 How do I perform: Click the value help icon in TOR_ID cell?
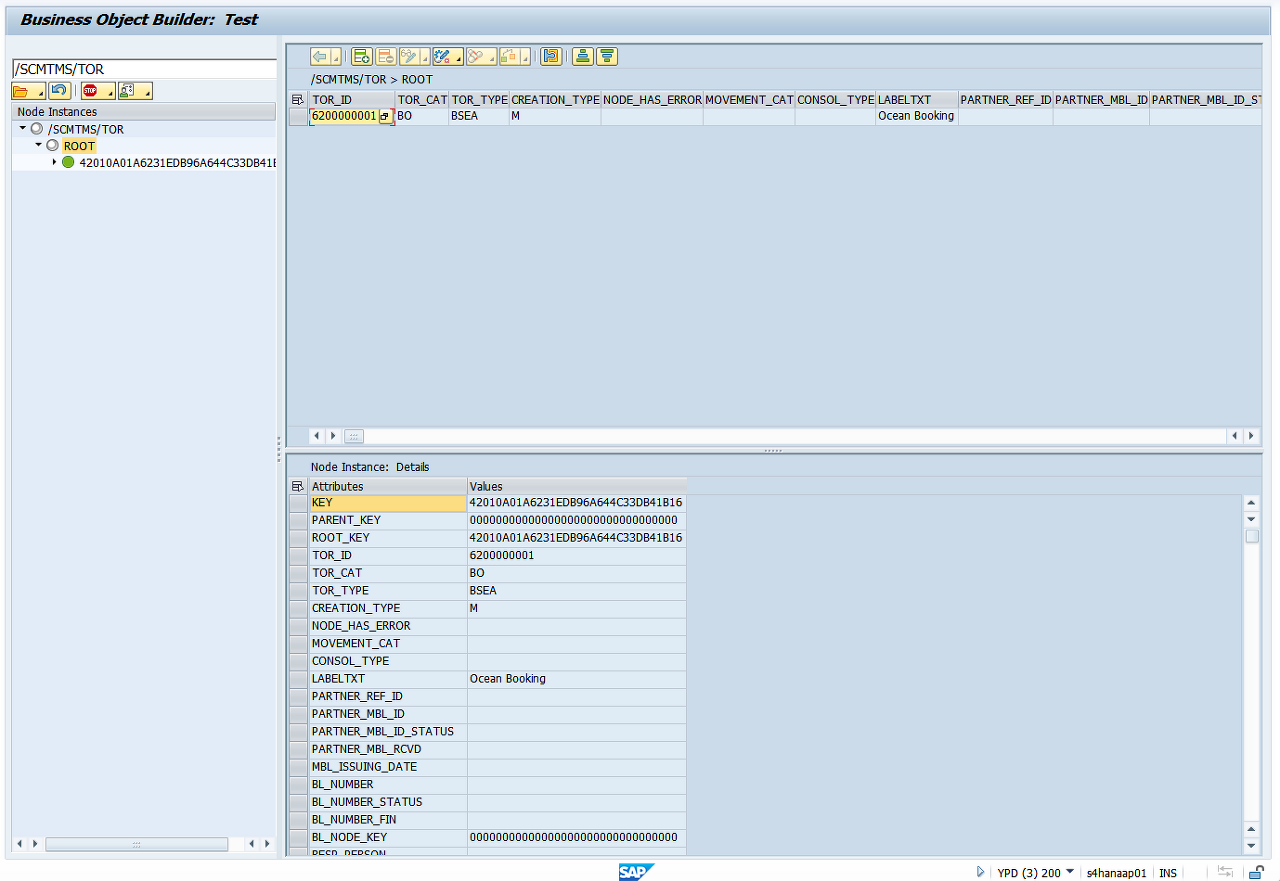click(385, 117)
